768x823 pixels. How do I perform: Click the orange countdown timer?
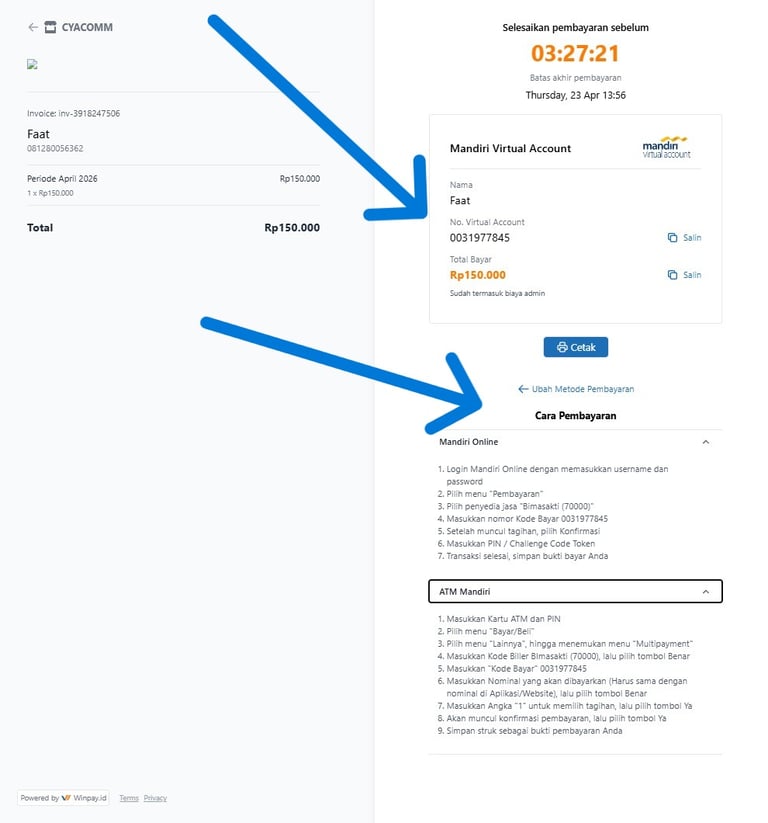(575, 53)
